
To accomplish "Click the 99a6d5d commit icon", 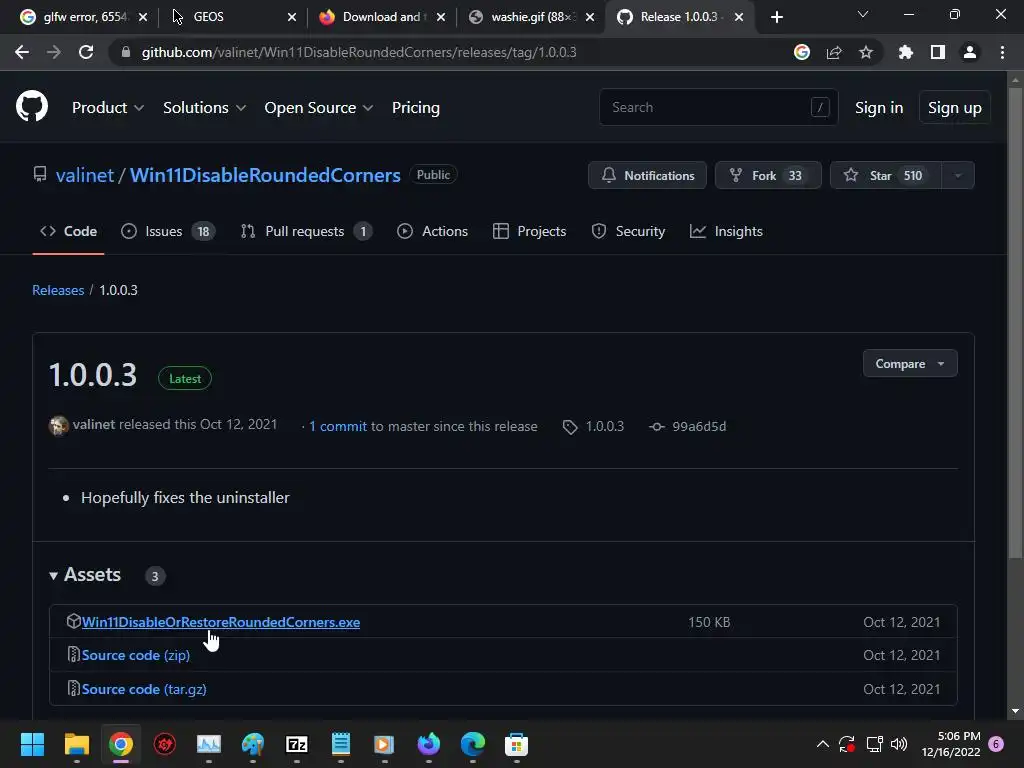I will click(656, 426).
